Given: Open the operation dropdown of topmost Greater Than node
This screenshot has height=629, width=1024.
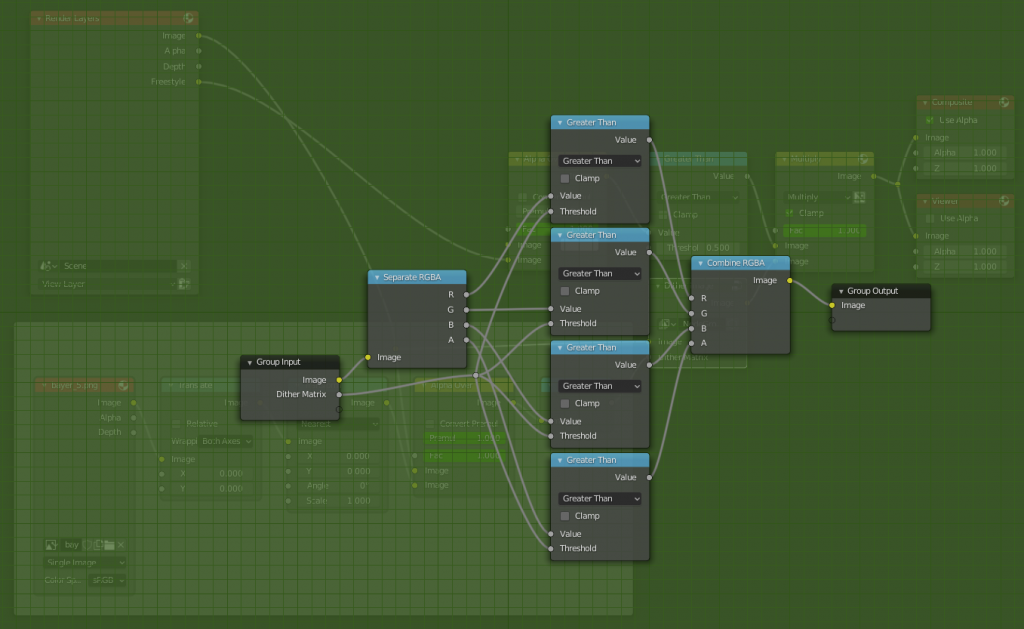Looking at the screenshot, I should pyautogui.click(x=600, y=161).
